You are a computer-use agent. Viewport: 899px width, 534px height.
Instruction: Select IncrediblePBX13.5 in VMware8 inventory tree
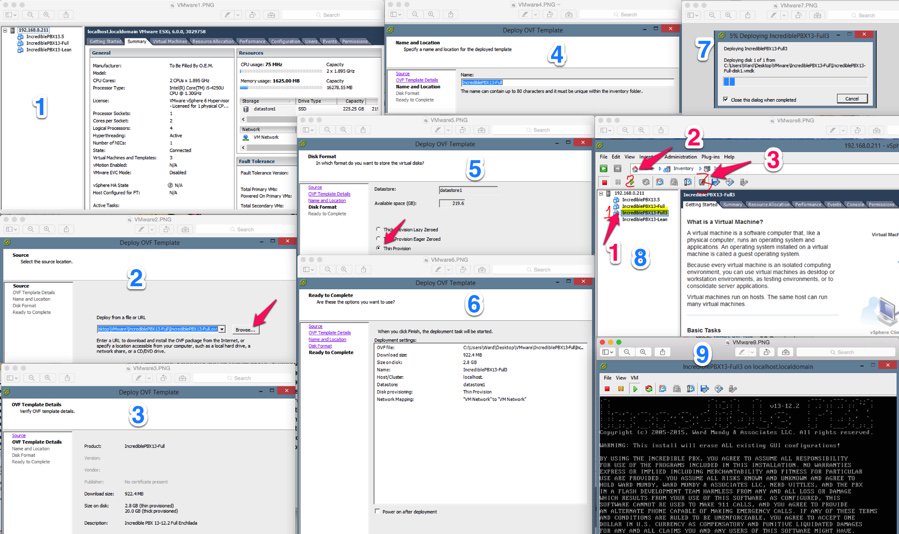(641, 200)
